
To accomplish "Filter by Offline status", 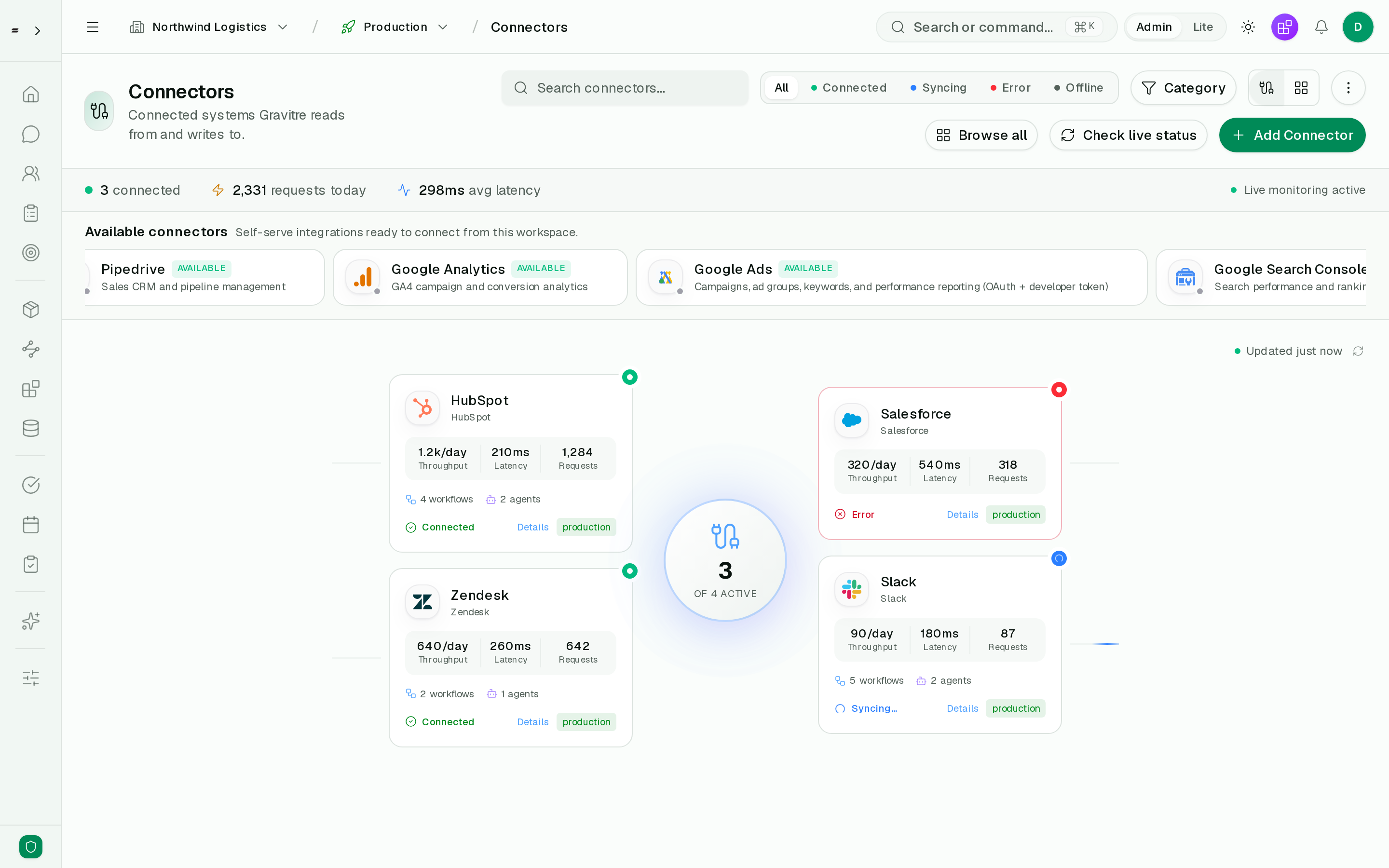I will (x=1078, y=88).
